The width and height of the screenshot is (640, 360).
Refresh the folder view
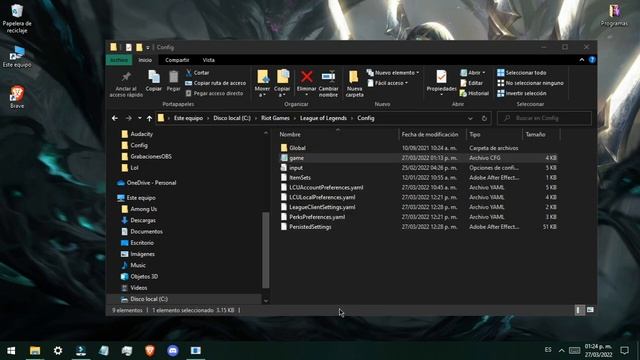tap(484, 118)
